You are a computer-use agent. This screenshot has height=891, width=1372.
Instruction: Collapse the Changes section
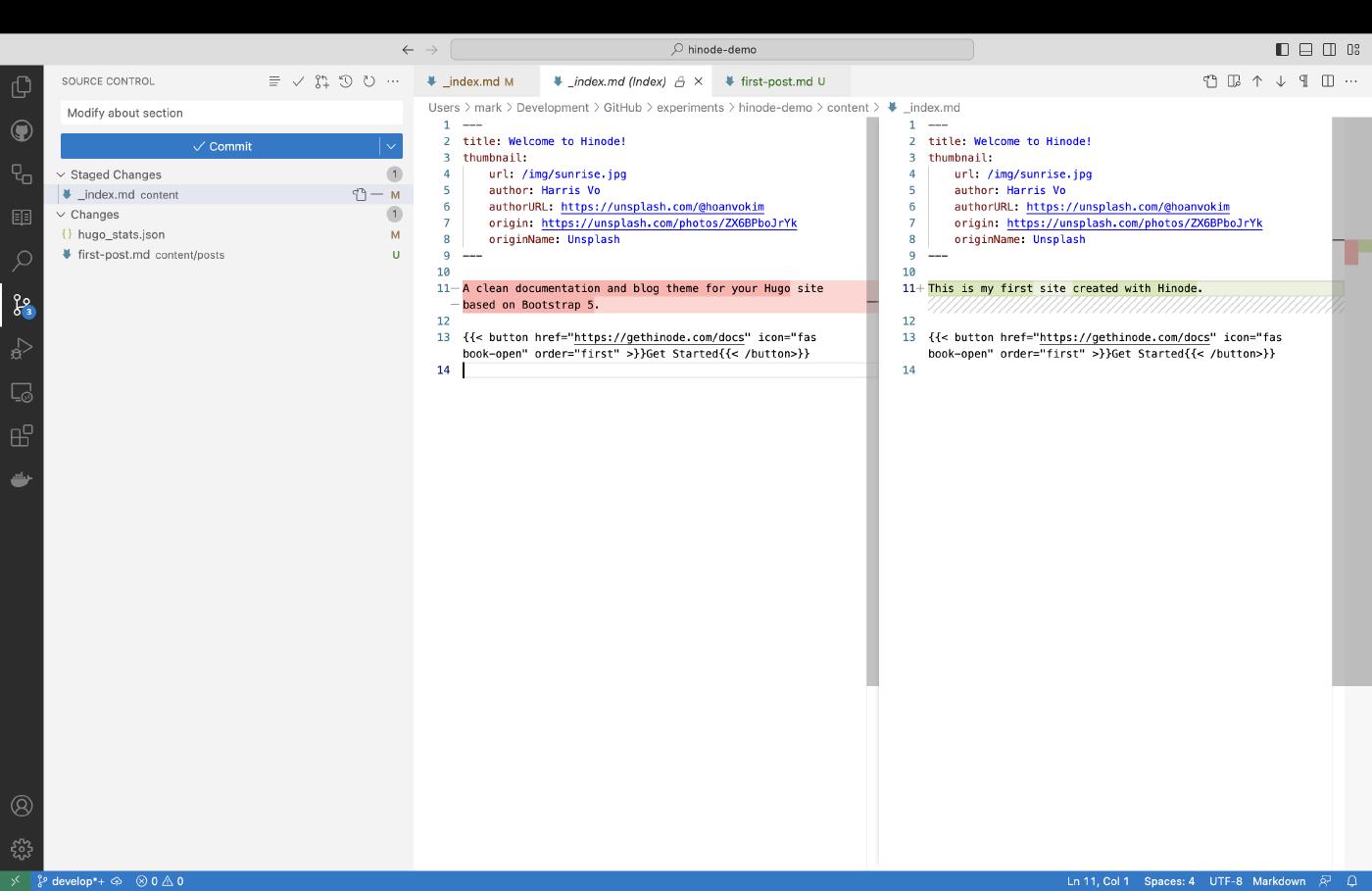tap(61, 215)
